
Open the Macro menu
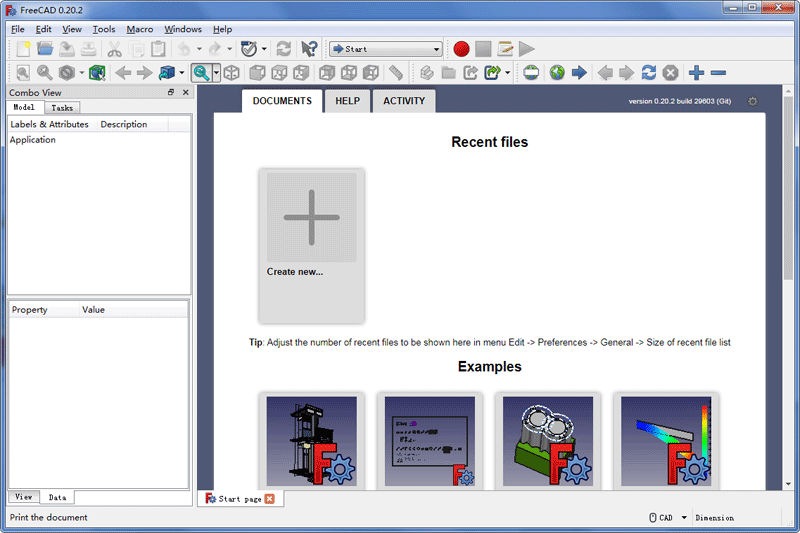click(140, 29)
